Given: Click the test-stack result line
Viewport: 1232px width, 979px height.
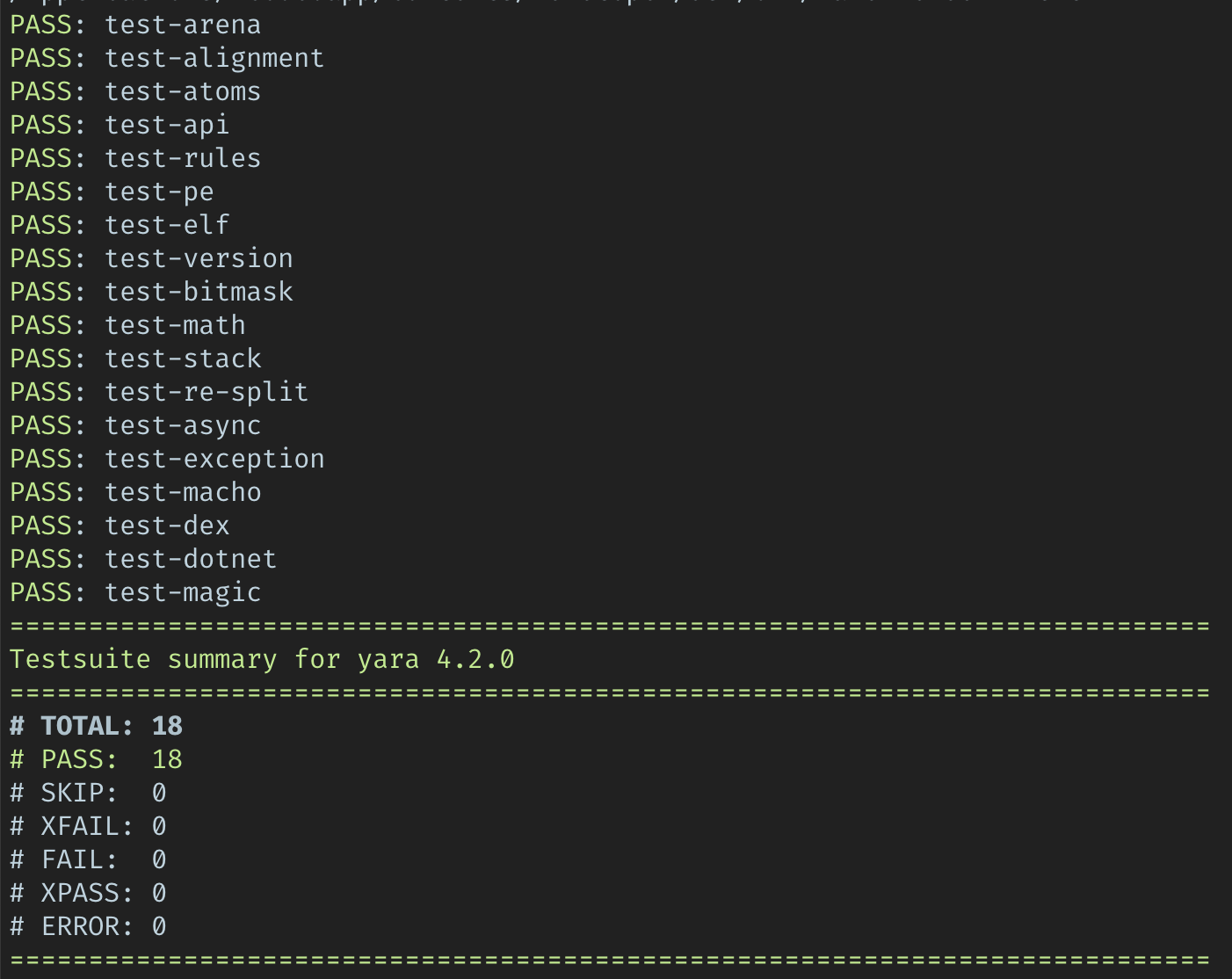Looking at the screenshot, I should (x=135, y=359).
